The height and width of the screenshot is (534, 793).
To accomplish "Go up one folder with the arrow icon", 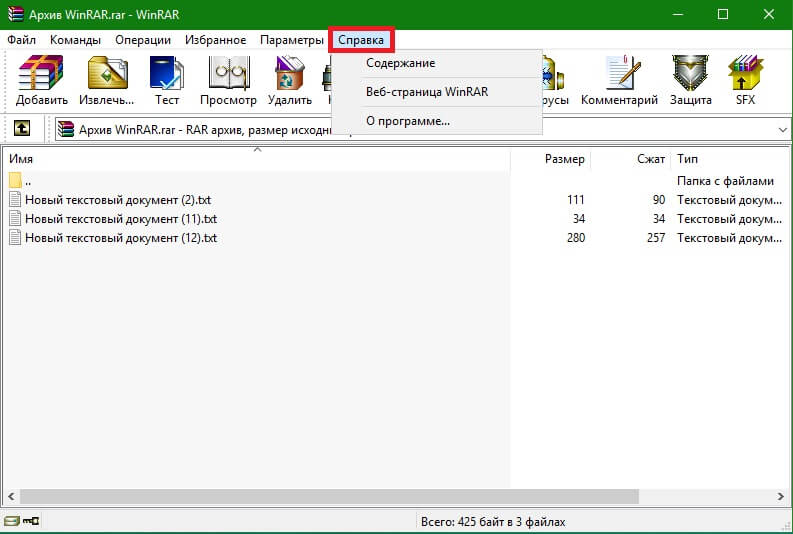I will [21, 128].
